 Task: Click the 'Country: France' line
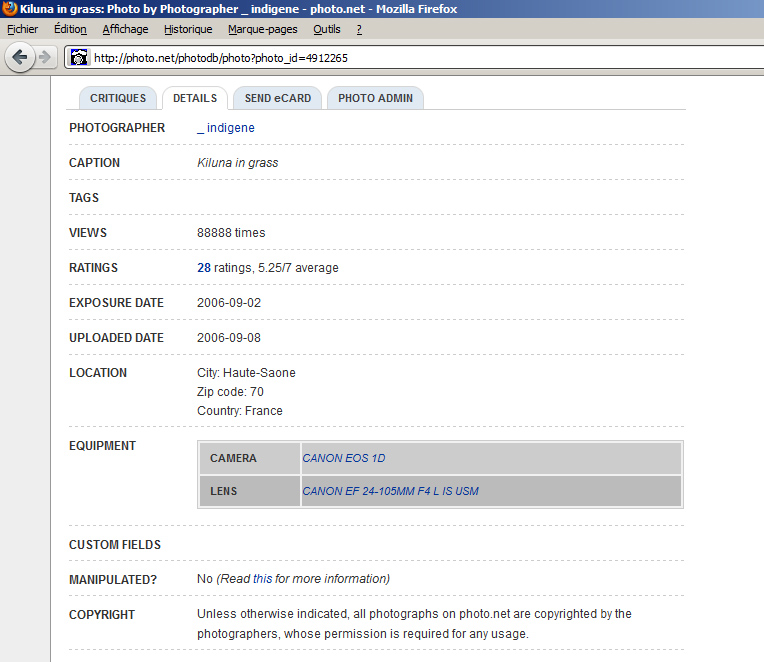240,411
